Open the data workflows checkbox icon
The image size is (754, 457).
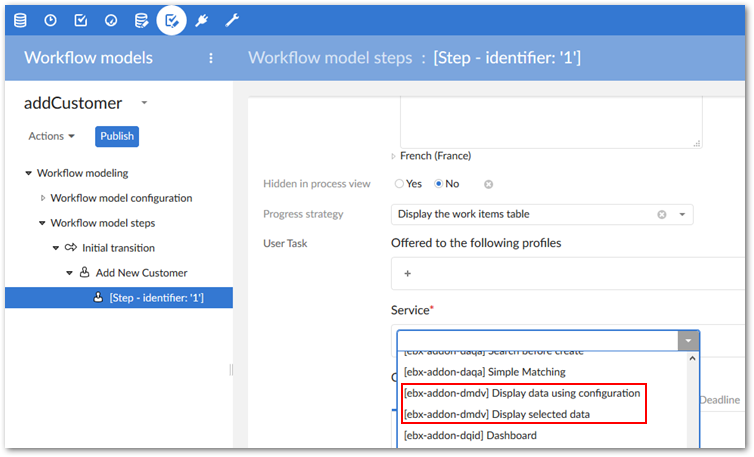[x=81, y=20]
